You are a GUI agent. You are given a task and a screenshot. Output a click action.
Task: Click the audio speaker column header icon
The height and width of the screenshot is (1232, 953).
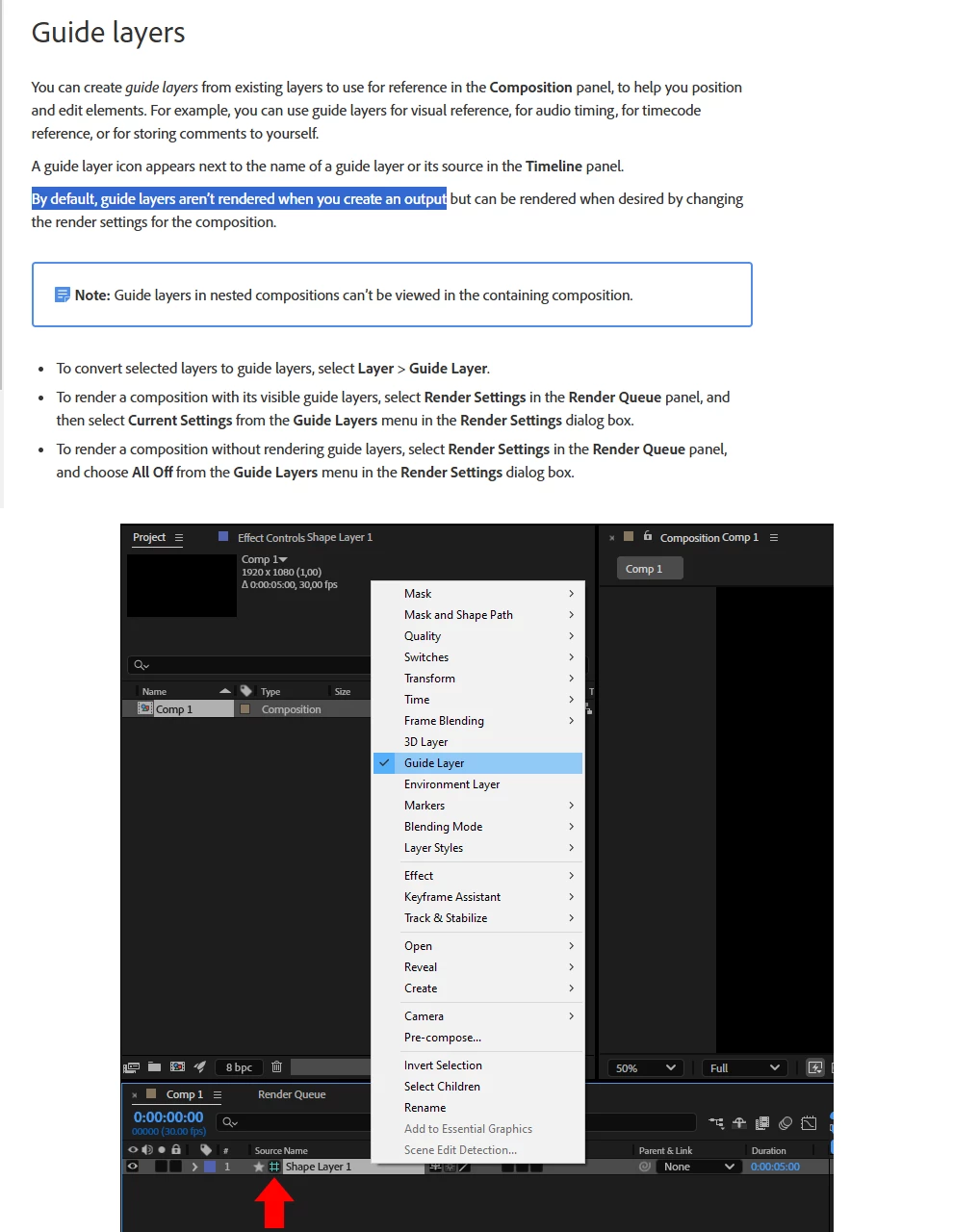[x=147, y=1149]
